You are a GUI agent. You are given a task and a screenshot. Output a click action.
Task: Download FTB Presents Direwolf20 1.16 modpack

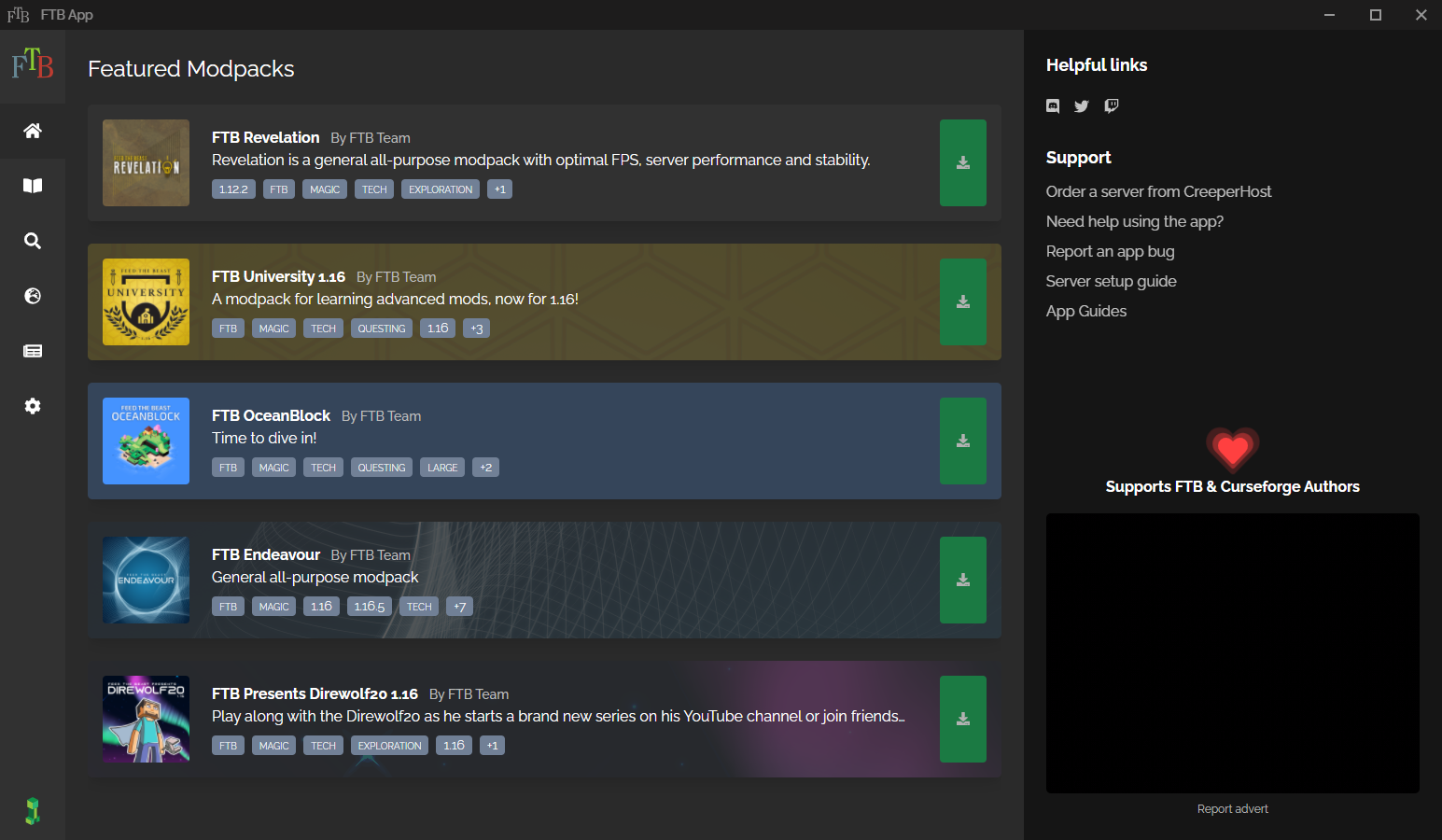pos(963,719)
